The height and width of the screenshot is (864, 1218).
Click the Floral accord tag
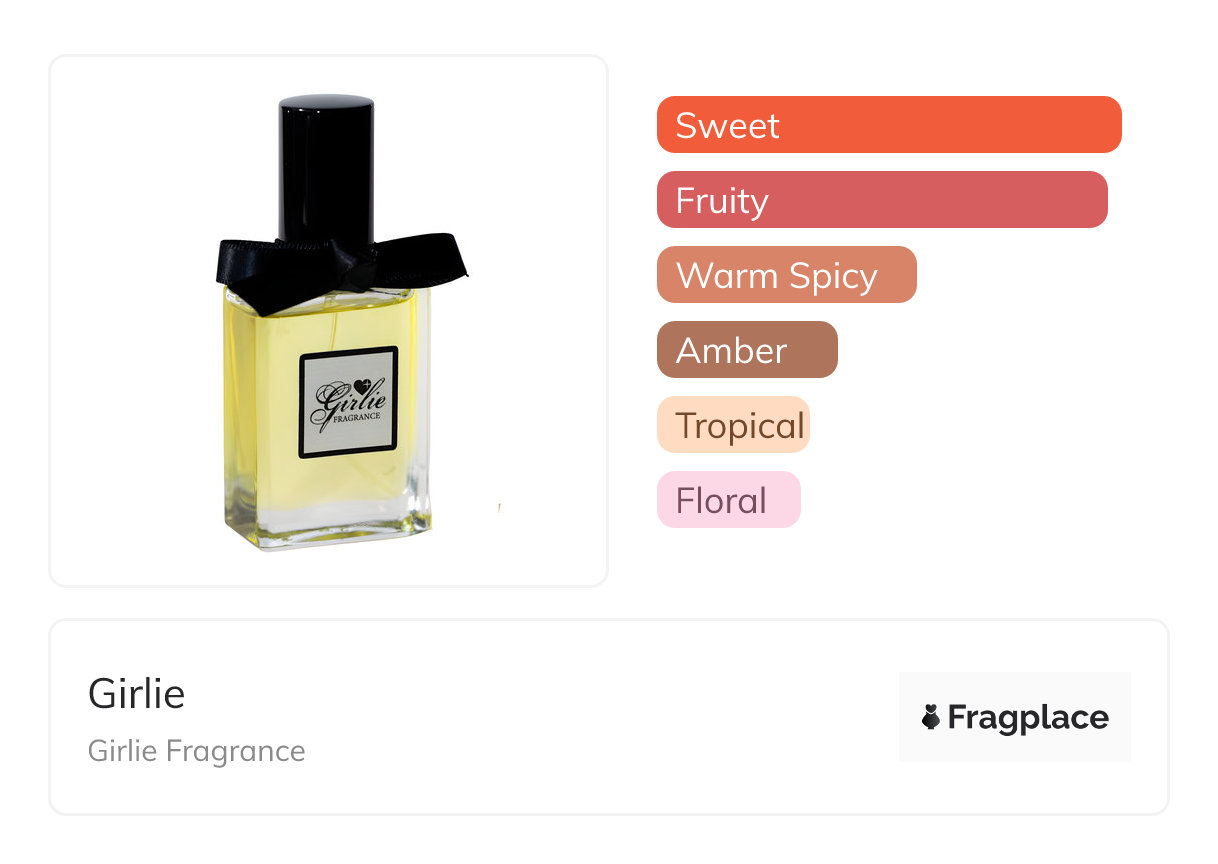[x=729, y=500]
